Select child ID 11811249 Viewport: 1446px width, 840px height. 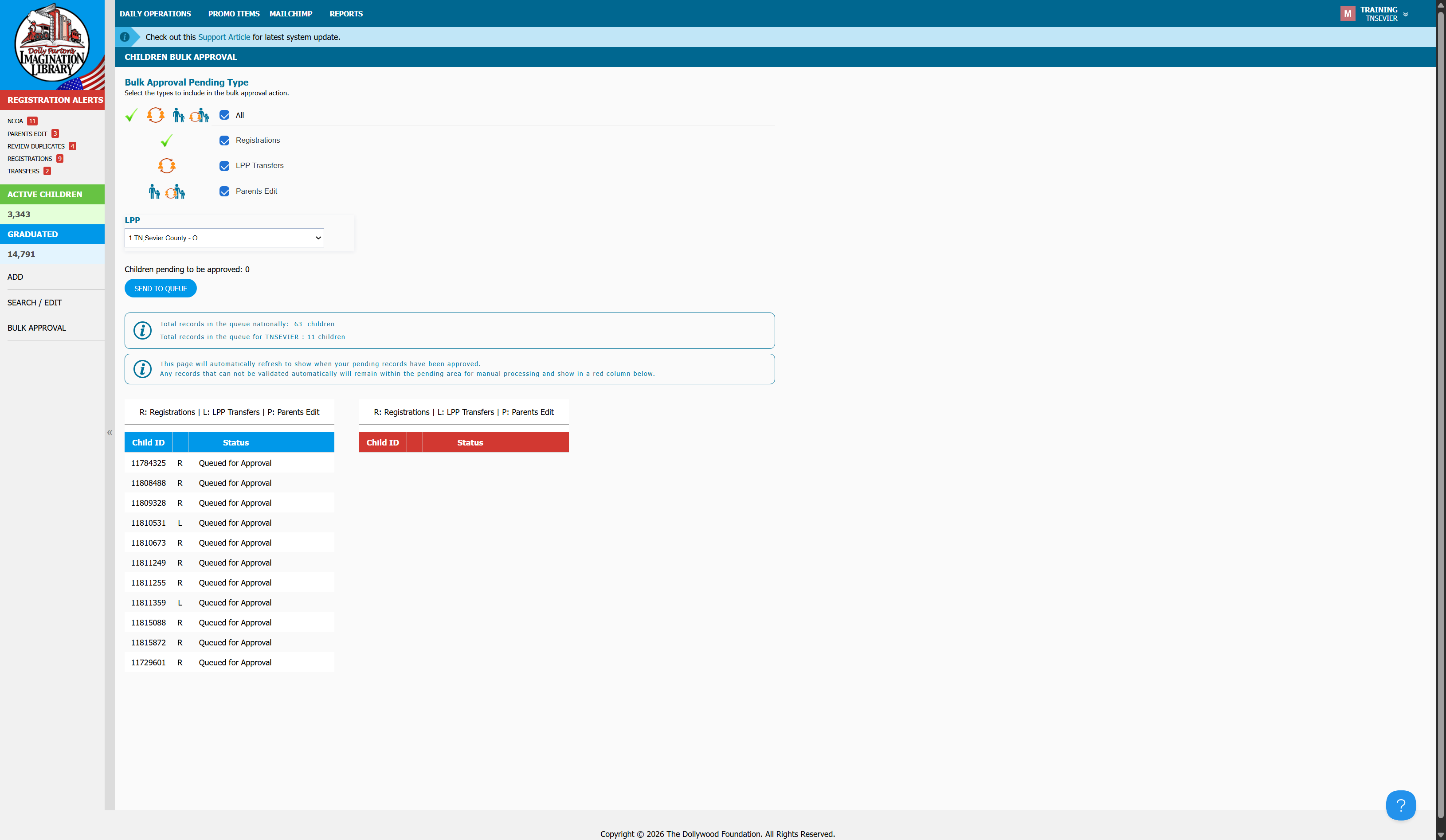pyautogui.click(x=148, y=563)
